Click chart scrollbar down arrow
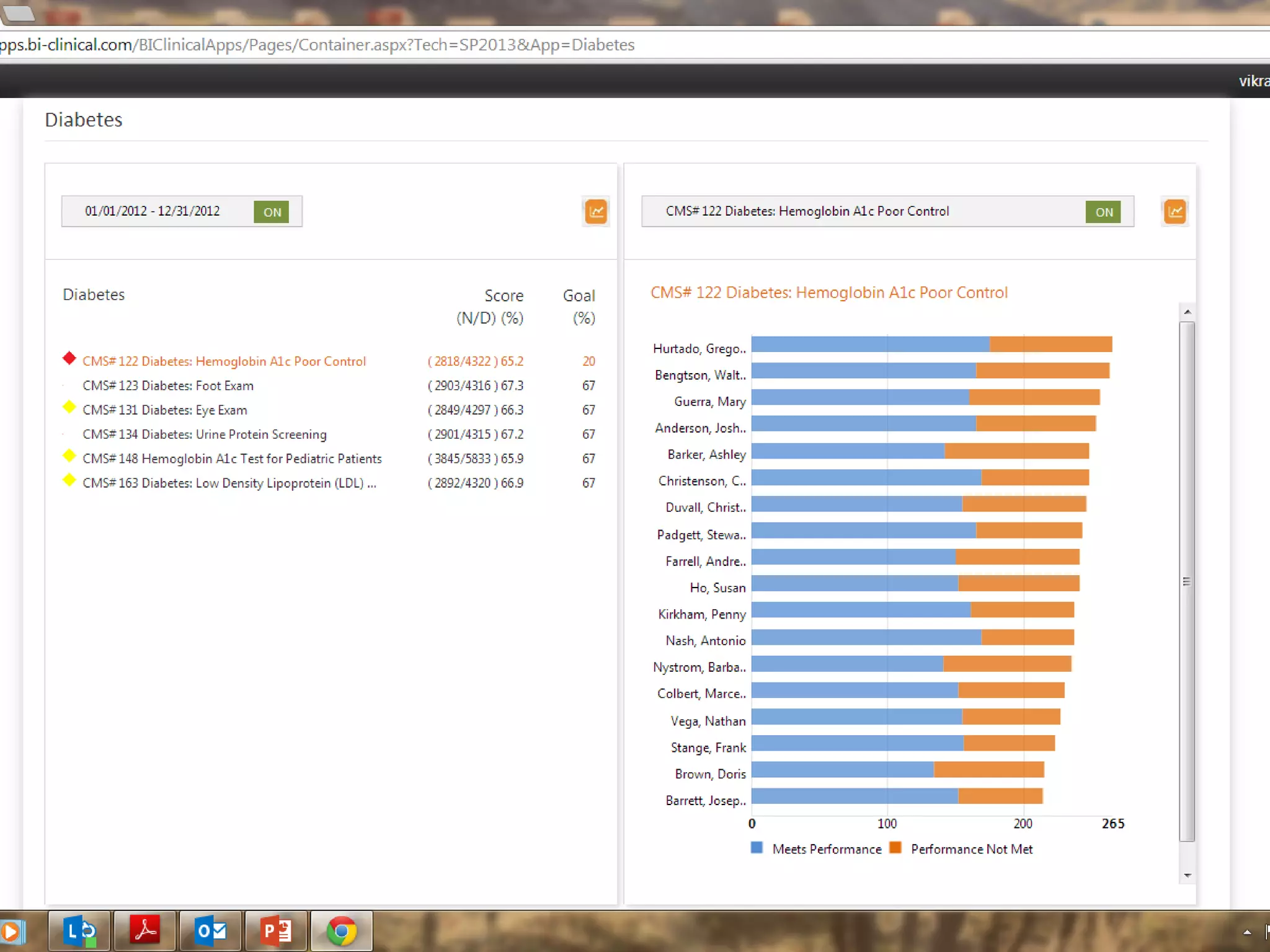Screen dimensions: 1270x952 (x=1187, y=875)
